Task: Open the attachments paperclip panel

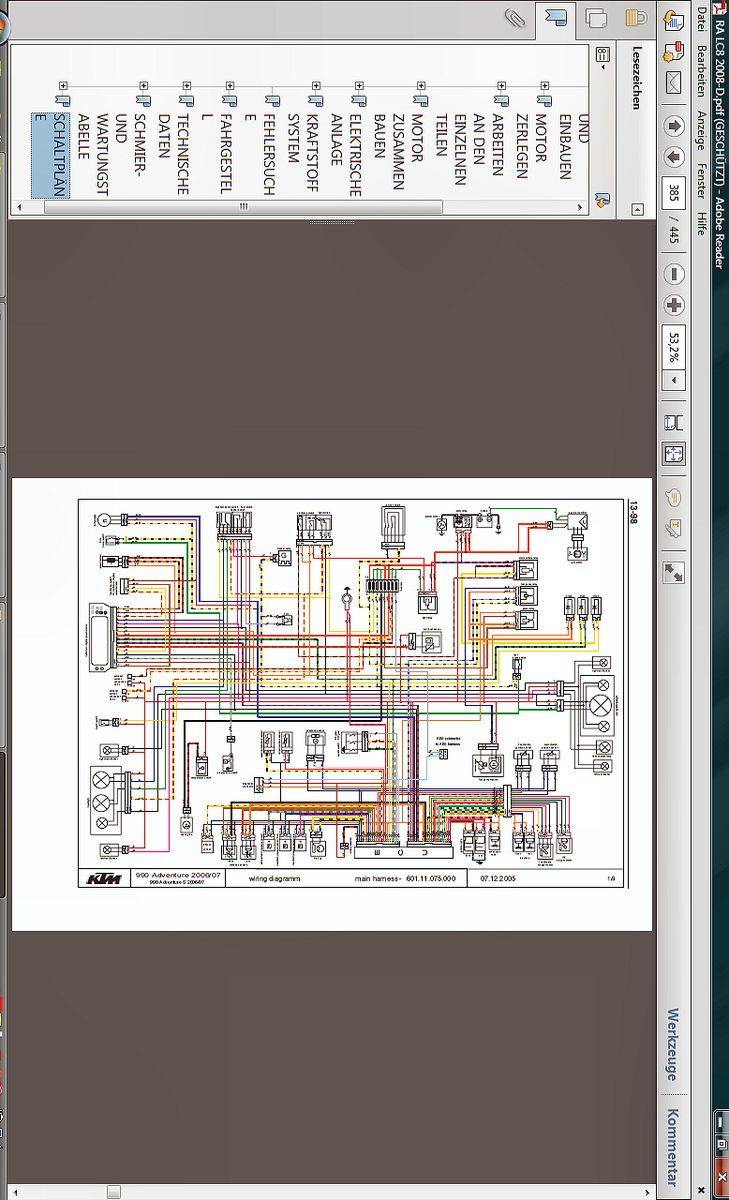Action: 515,17
